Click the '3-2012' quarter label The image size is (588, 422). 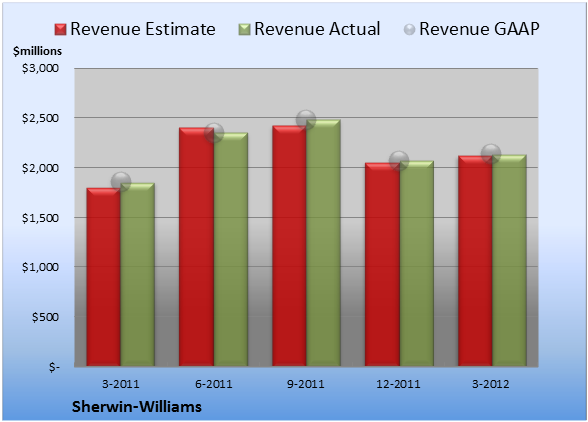click(x=491, y=384)
